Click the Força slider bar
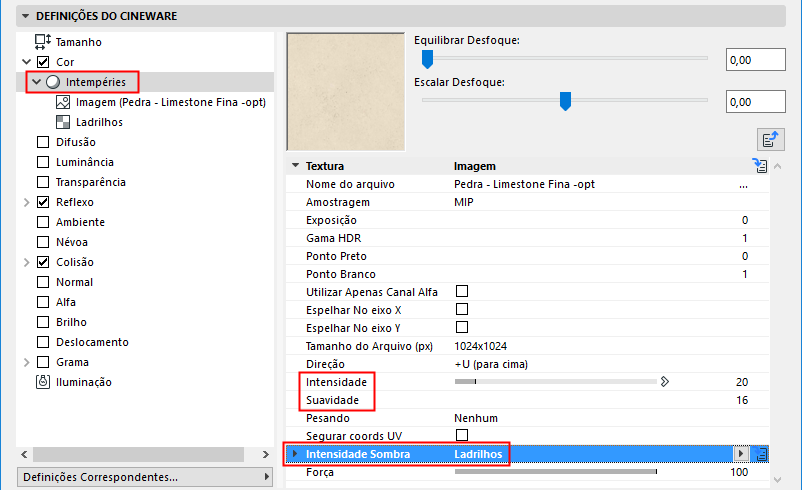 click(x=555, y=472)
